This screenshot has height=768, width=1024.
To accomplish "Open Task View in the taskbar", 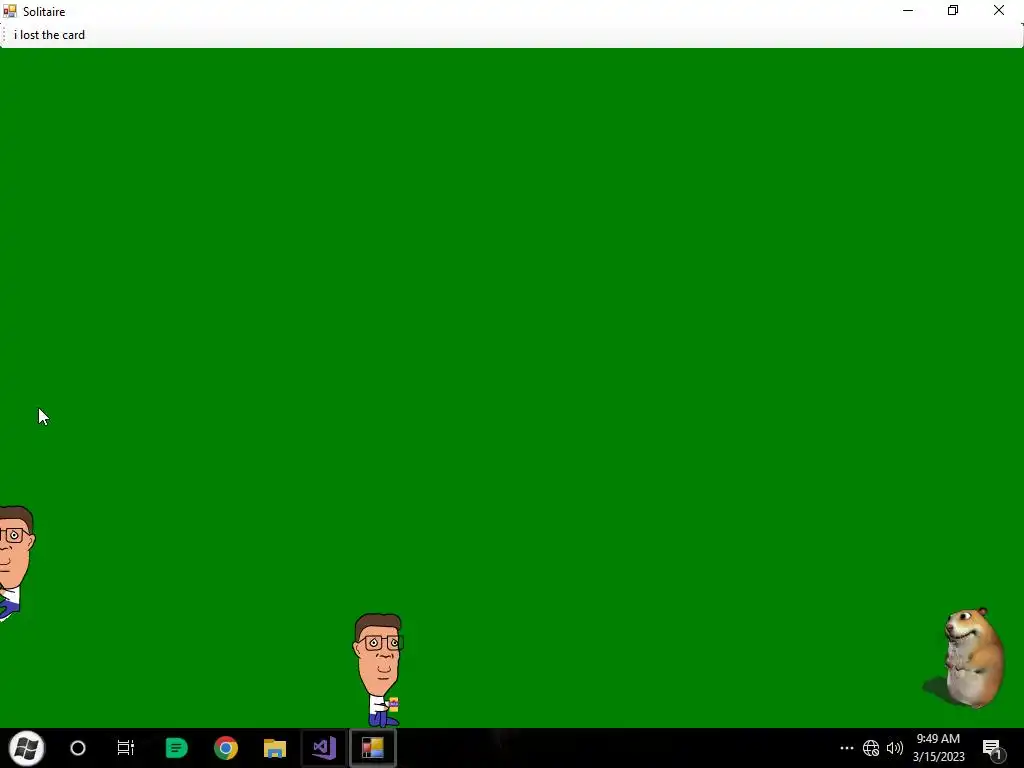I will (x=125, y=748).
